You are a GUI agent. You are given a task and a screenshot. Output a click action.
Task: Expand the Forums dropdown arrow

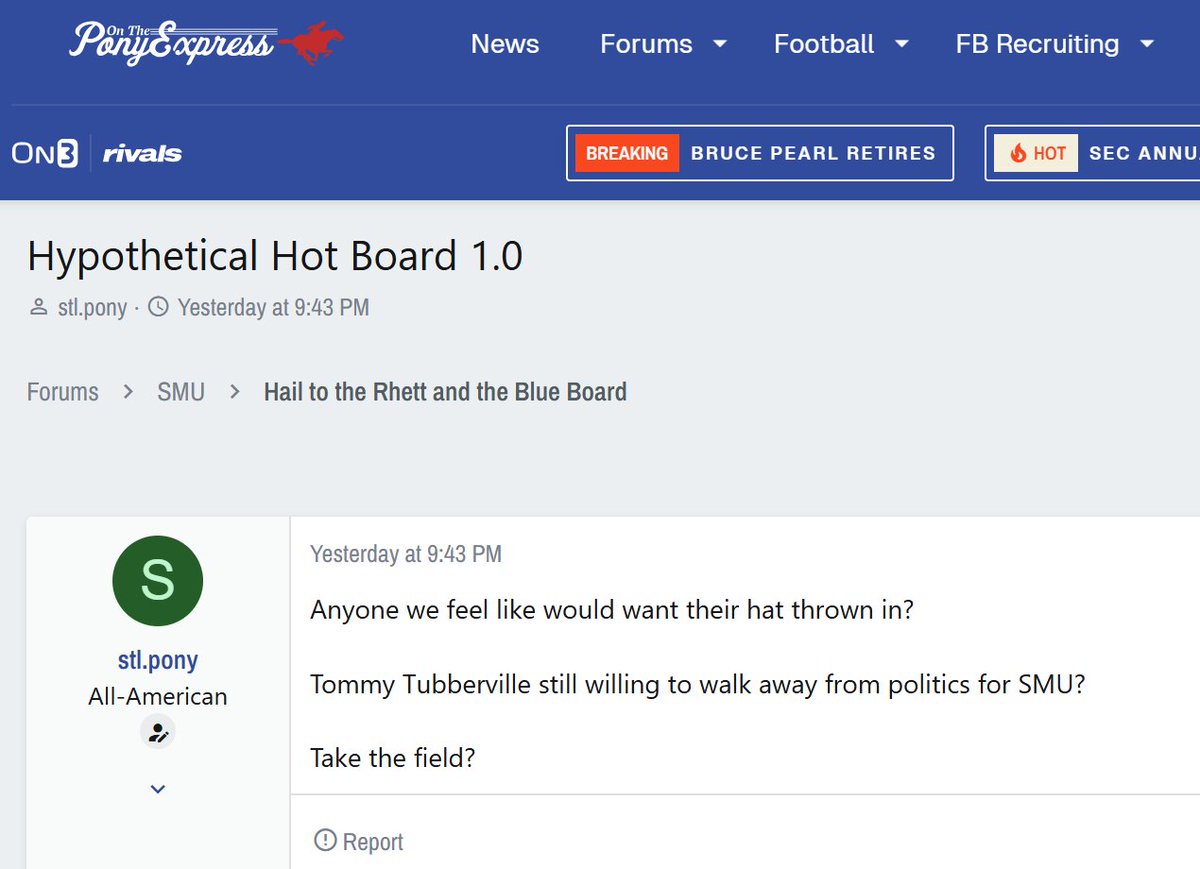[x=719, y=44]
